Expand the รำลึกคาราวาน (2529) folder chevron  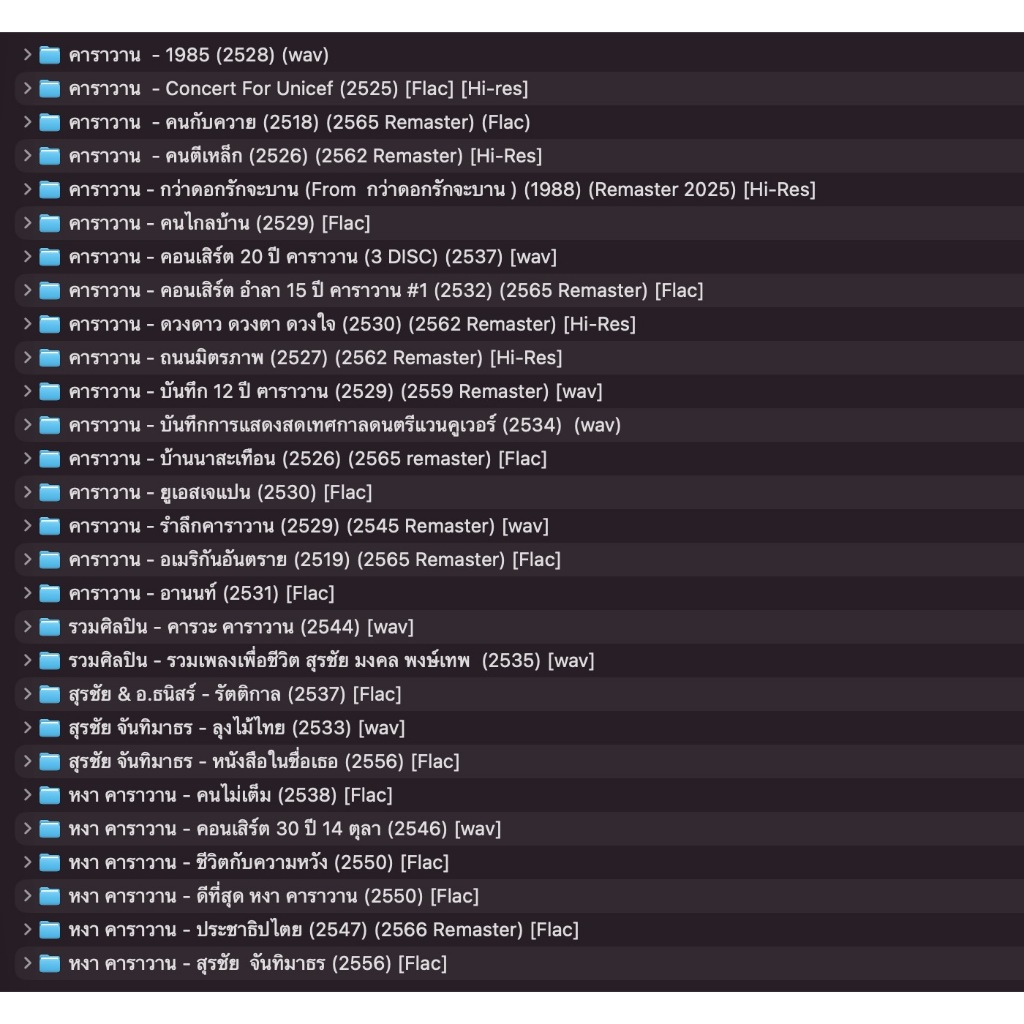[x=27, y=526]
